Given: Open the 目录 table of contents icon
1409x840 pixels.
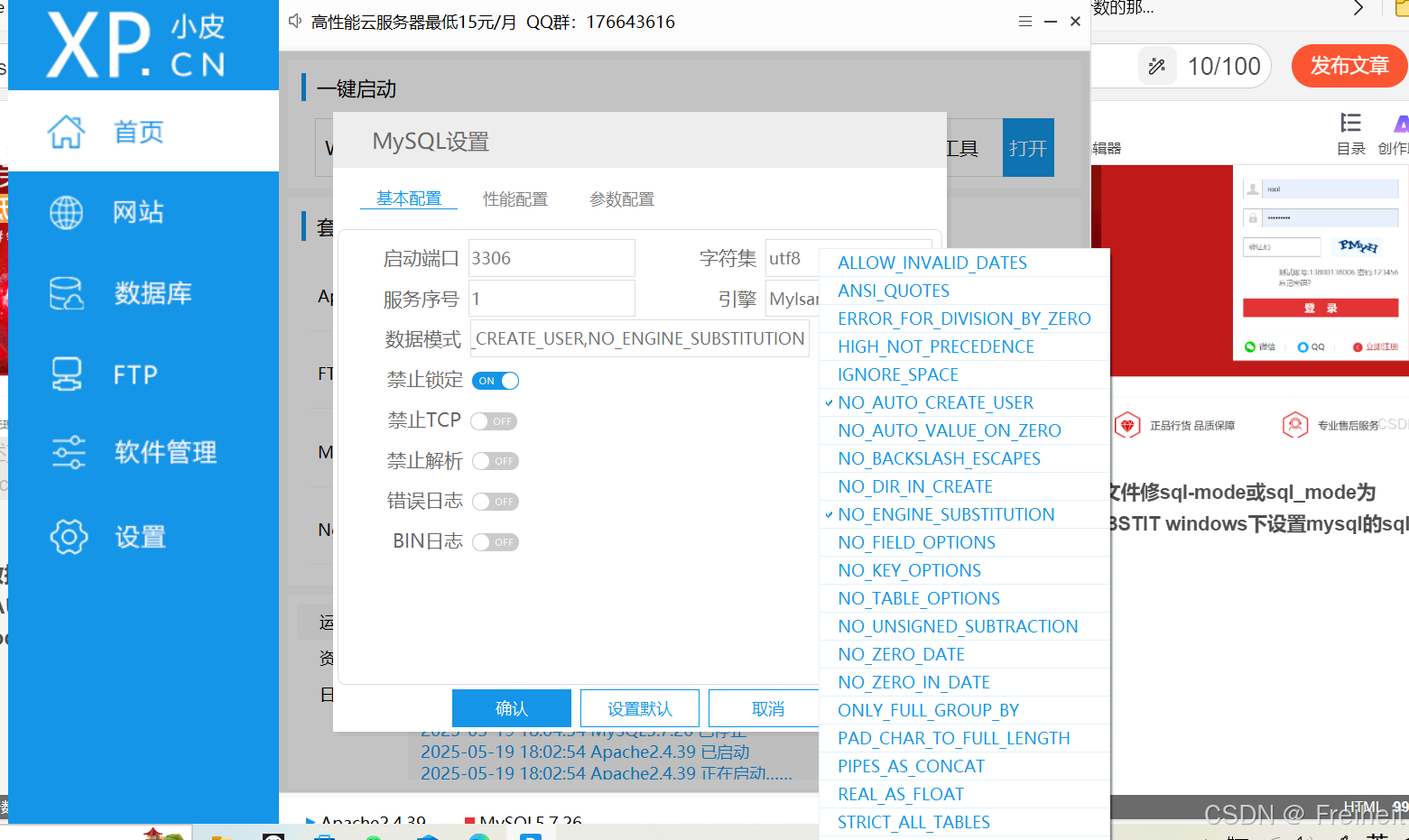Looking at the screenshot, I should point(1350,124).
